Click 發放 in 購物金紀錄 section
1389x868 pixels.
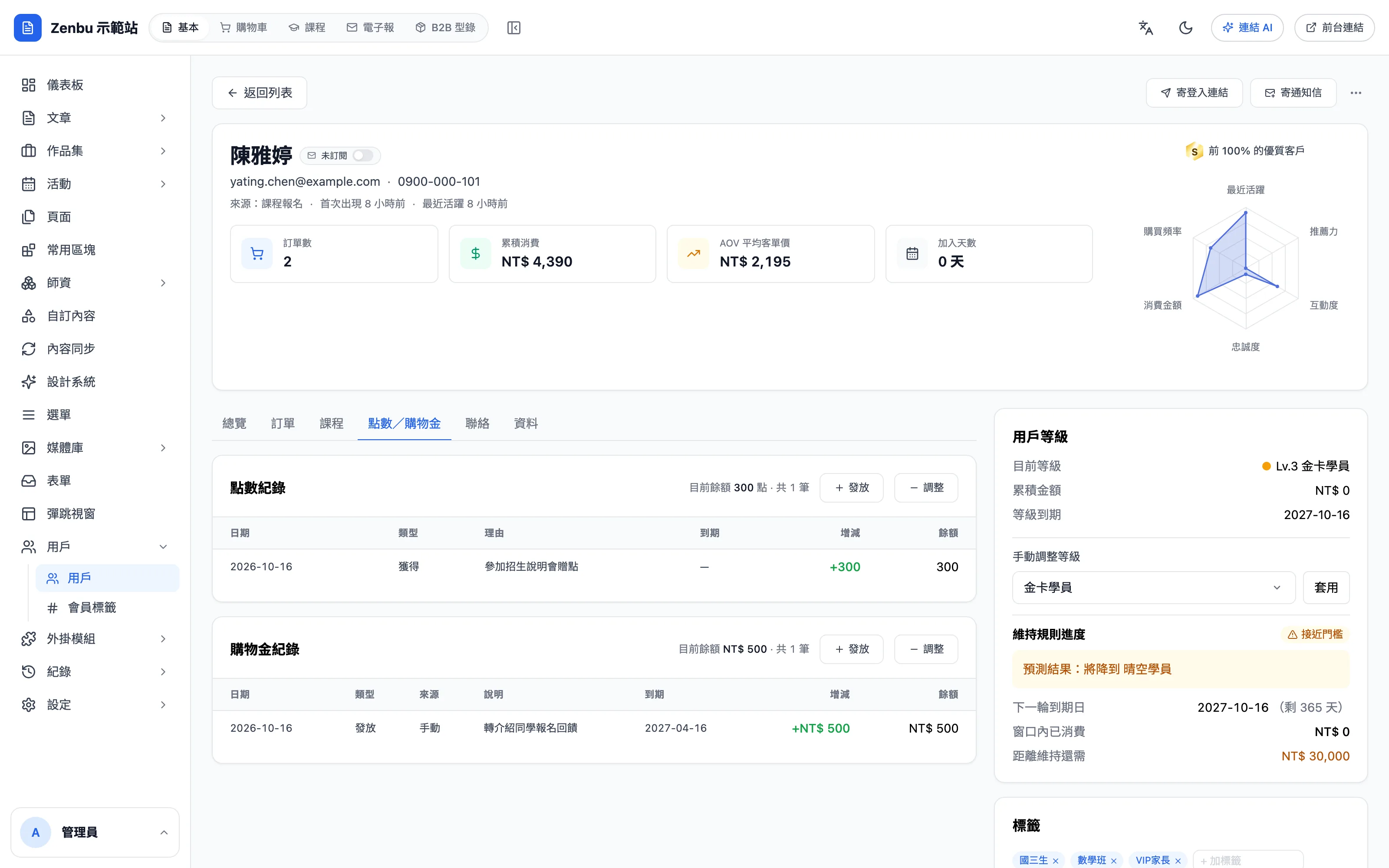point(851,649)
